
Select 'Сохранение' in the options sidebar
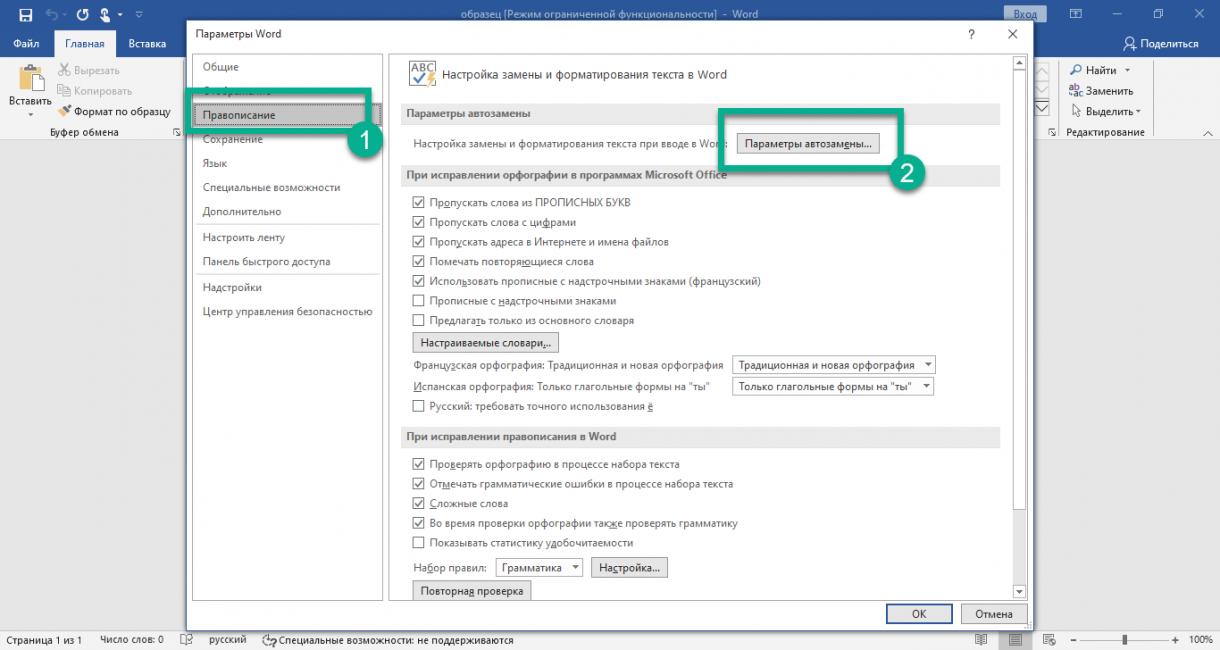click(x=232, y=139)
